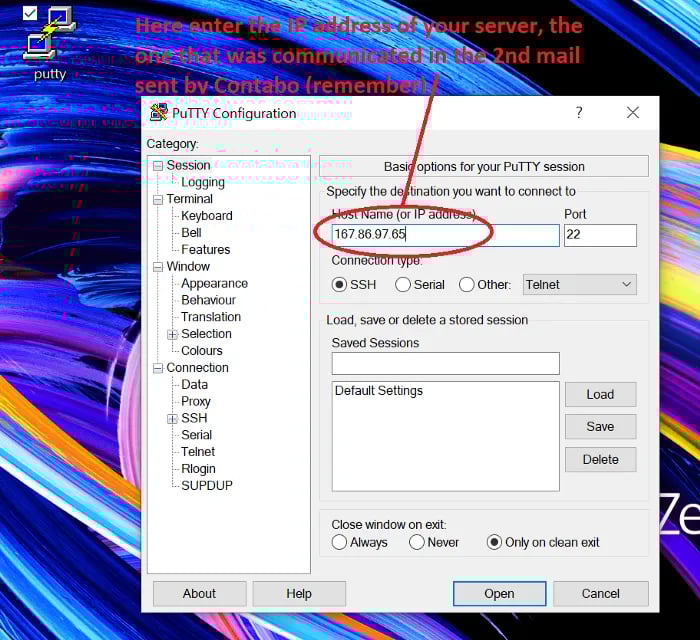The height and width of the screenshot is (640, 700).
Task: Open the Behaviour settings category
Action: point(208,300)
